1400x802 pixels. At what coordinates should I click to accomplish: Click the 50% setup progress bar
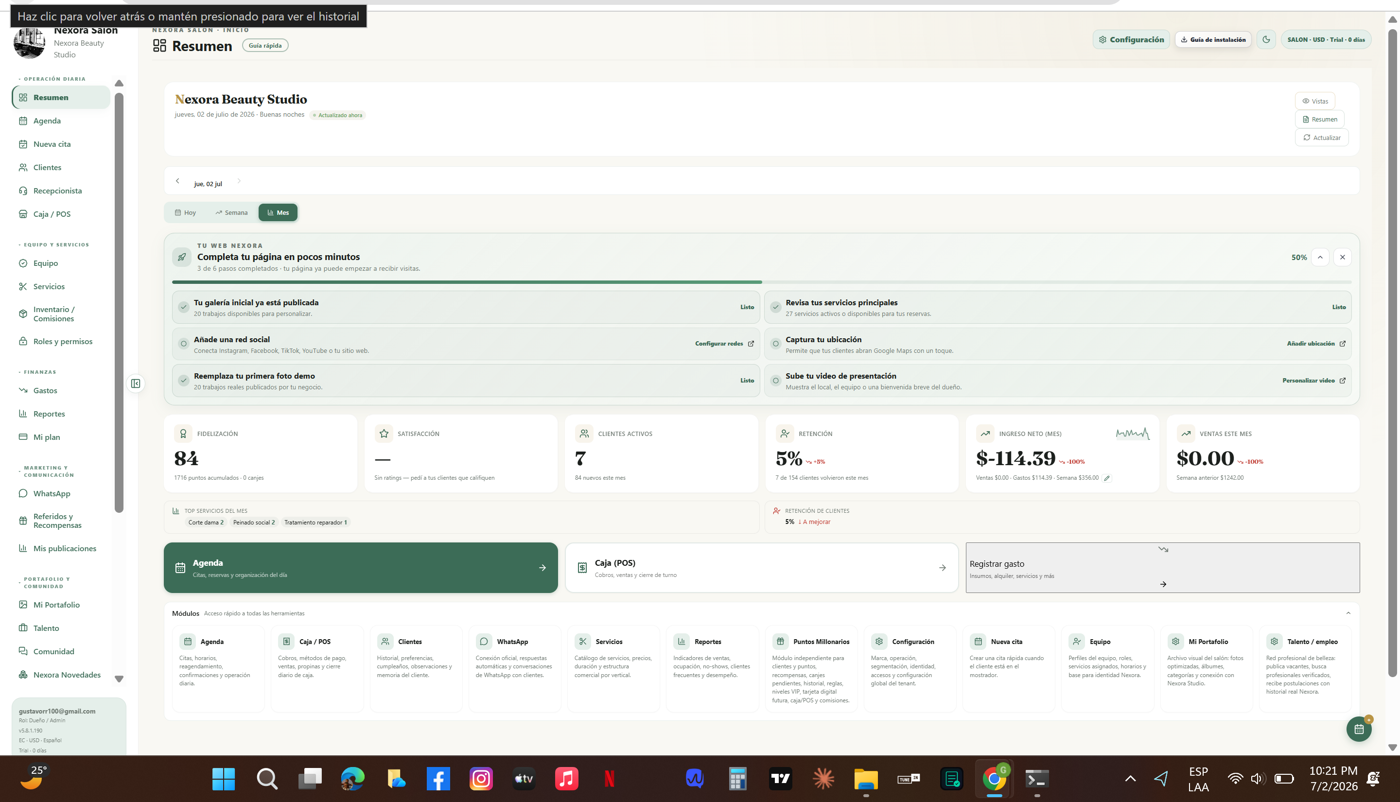762,282
